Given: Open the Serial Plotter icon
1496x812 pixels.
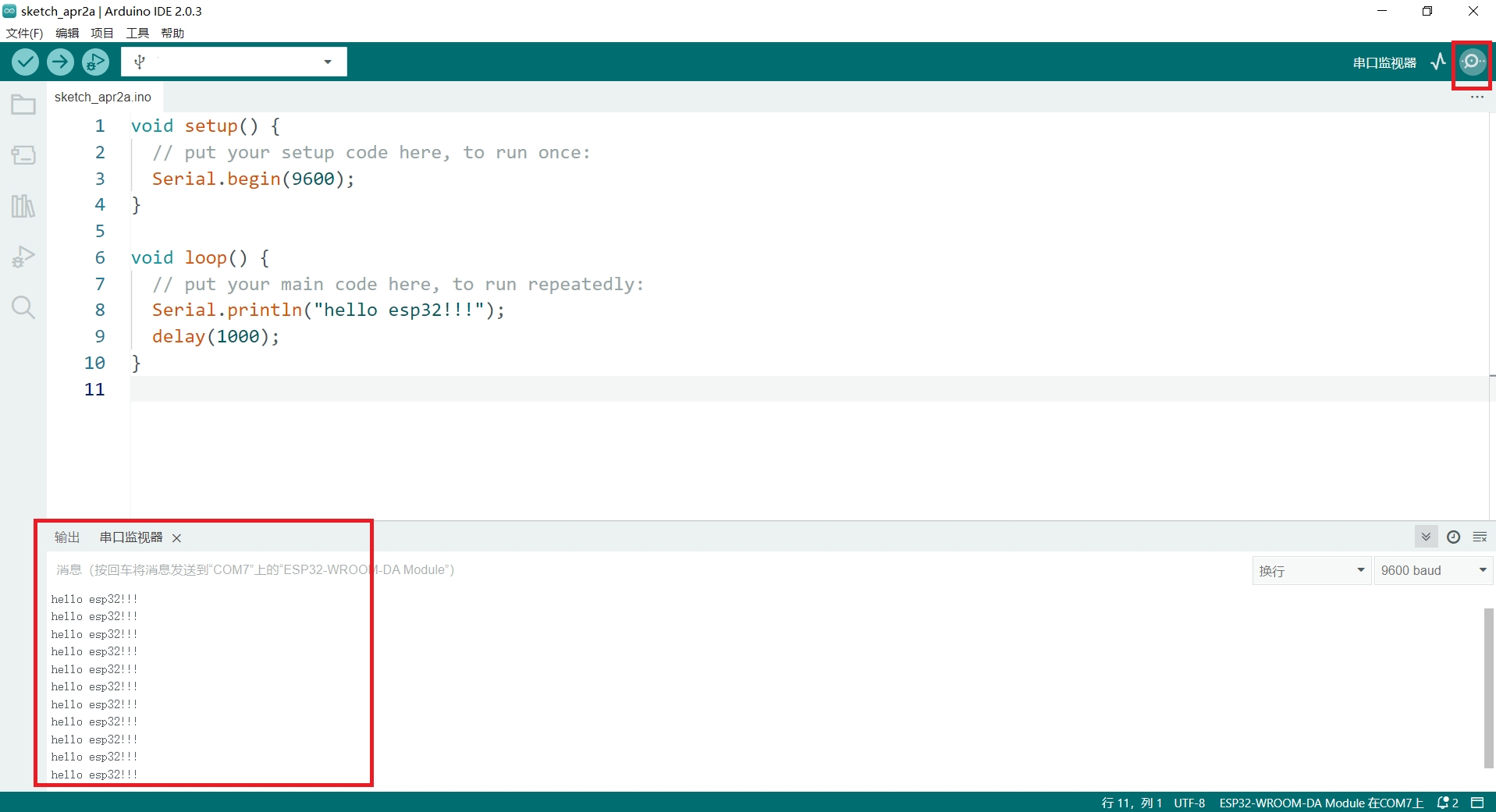Looking at the screenshot, I should pyautogui.click(x=1437, y=62).
